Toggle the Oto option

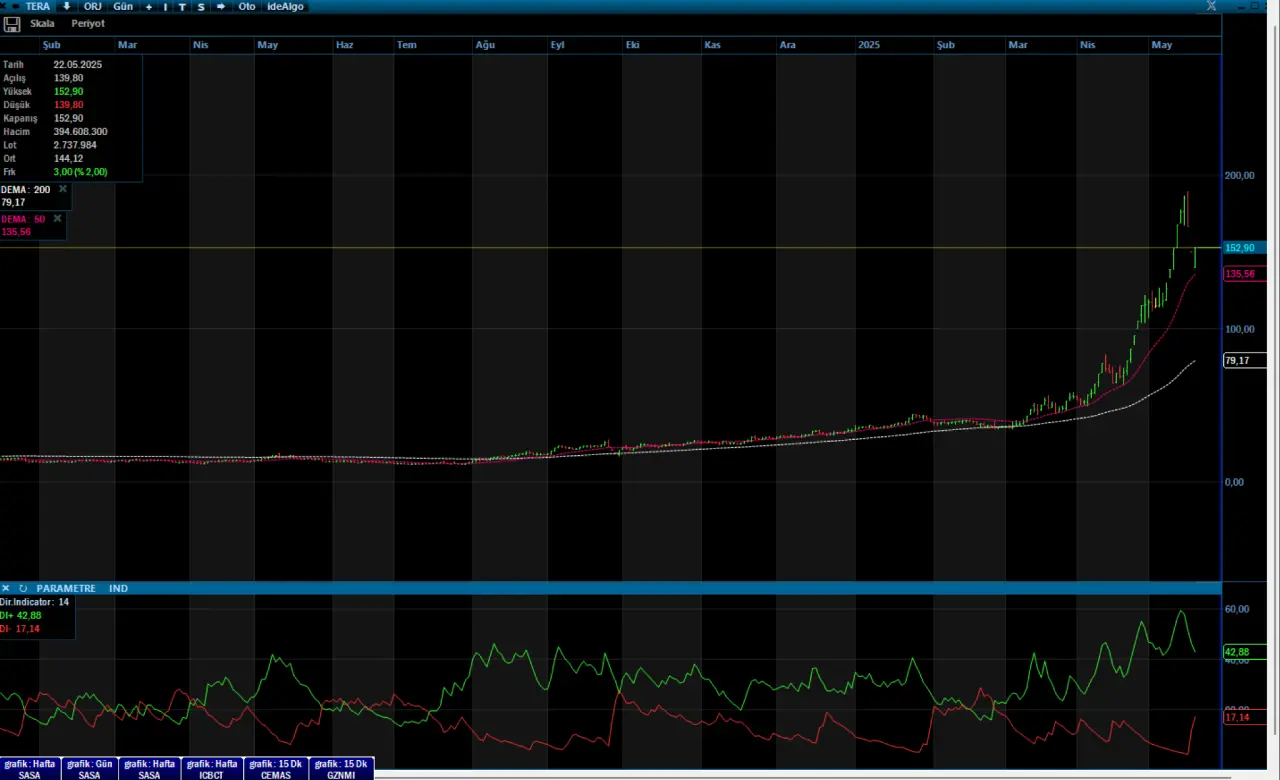[x=246, y=6]
